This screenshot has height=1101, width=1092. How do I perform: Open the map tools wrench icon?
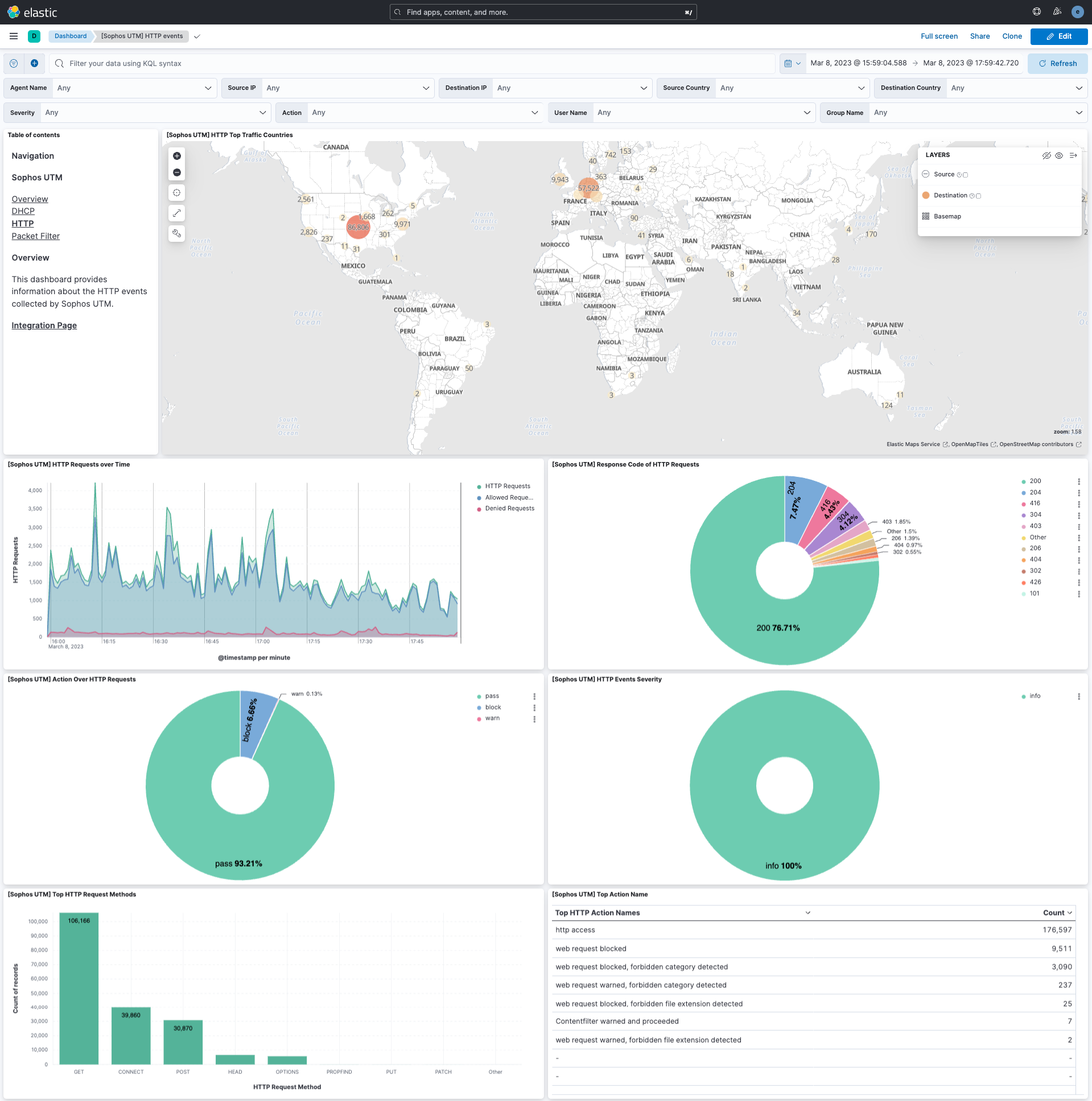pyautogui.click(x=176, y=234)
